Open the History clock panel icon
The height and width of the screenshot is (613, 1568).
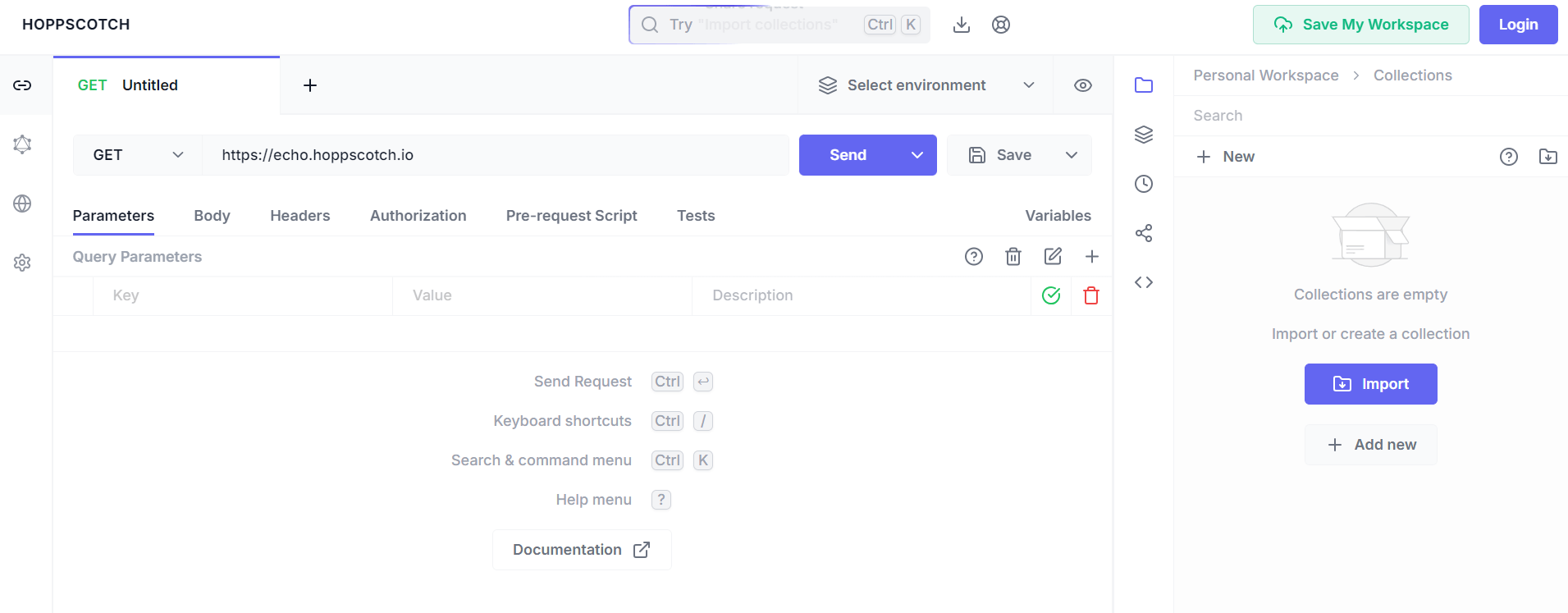[1144, 184]
